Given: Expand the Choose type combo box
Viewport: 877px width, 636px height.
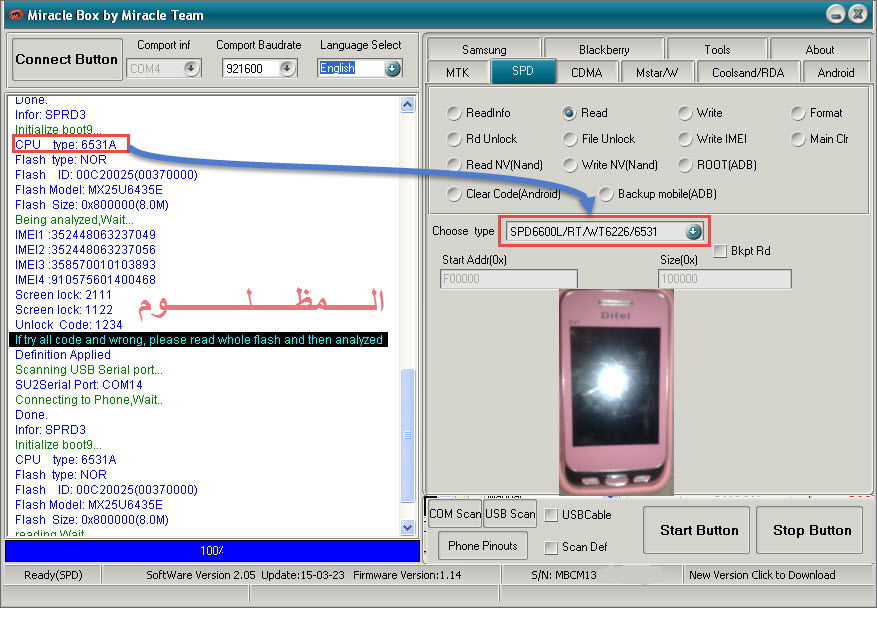Looking at the screenshot, I should (694, 231).
